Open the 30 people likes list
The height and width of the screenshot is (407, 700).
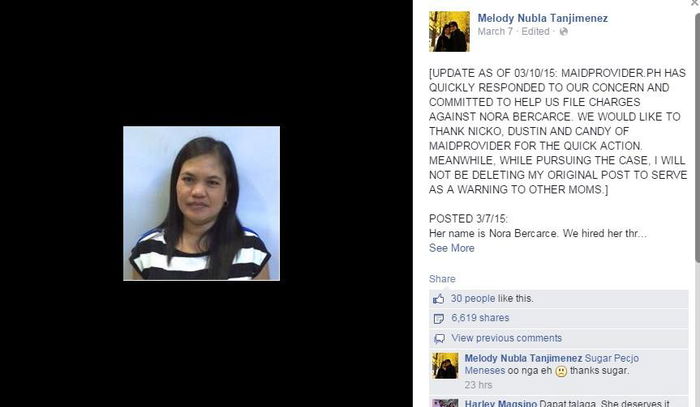pyautogui.click(x=473, y=299)
